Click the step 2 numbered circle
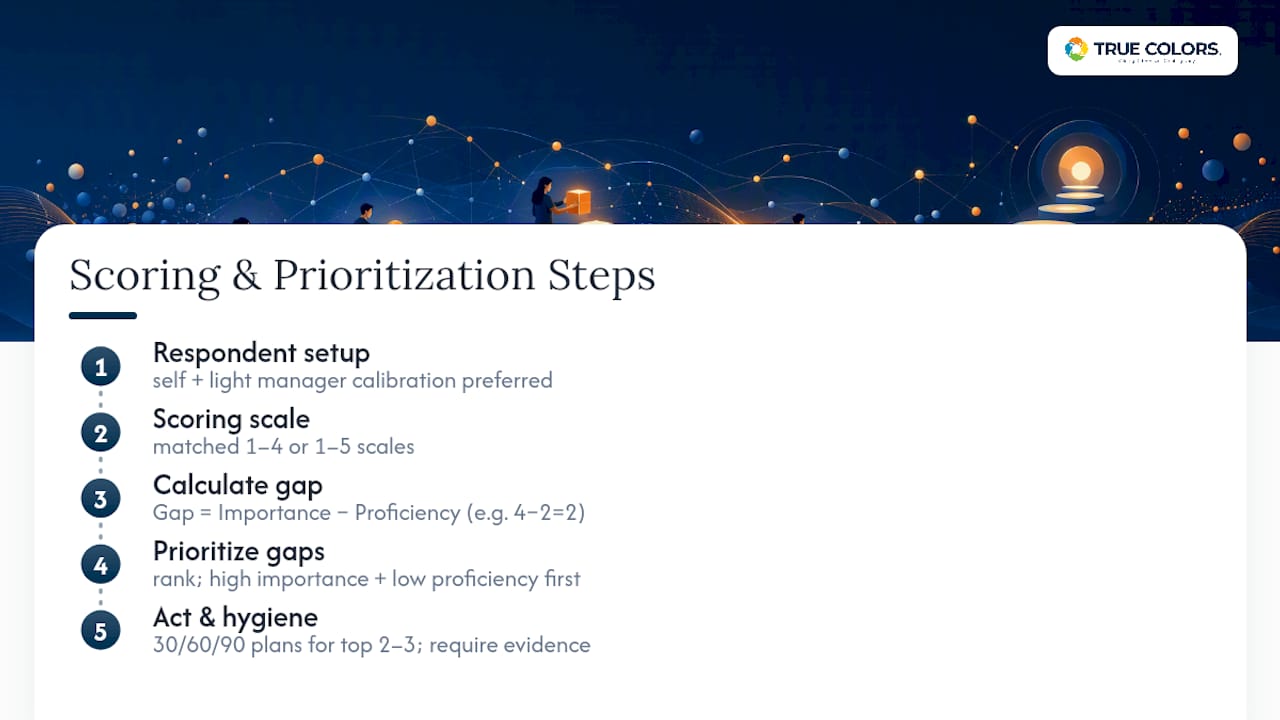 (101, 433)
